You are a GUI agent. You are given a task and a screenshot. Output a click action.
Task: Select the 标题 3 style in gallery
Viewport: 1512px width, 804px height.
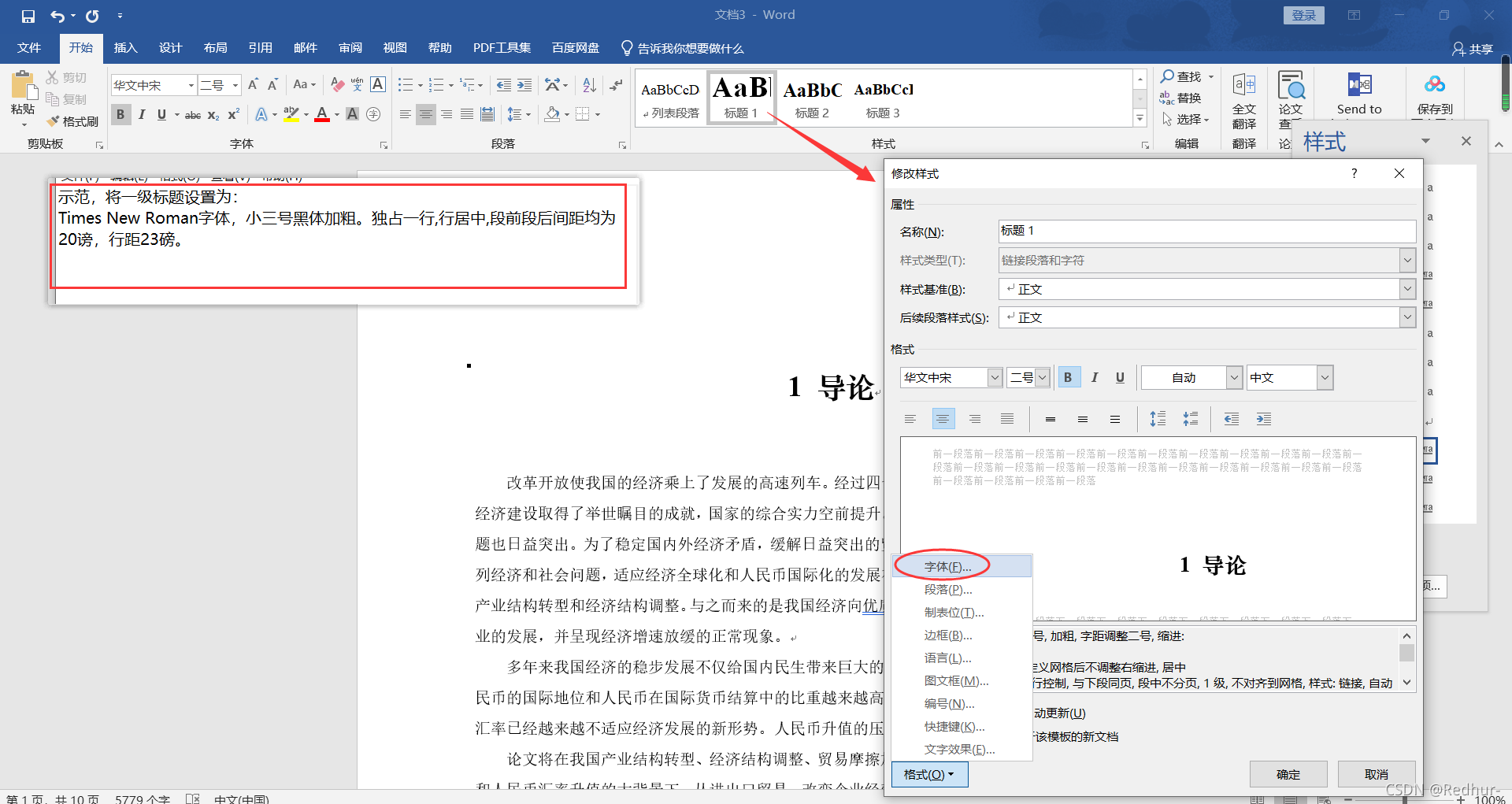pos(884,98)
